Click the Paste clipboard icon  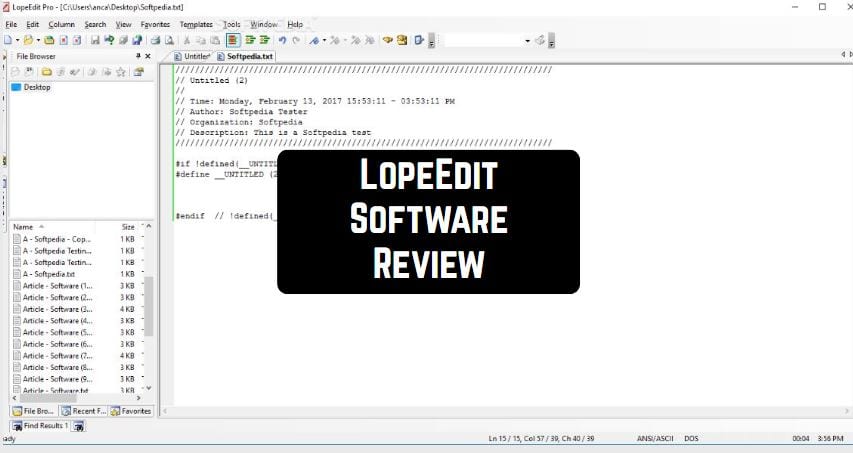[215, 40]
